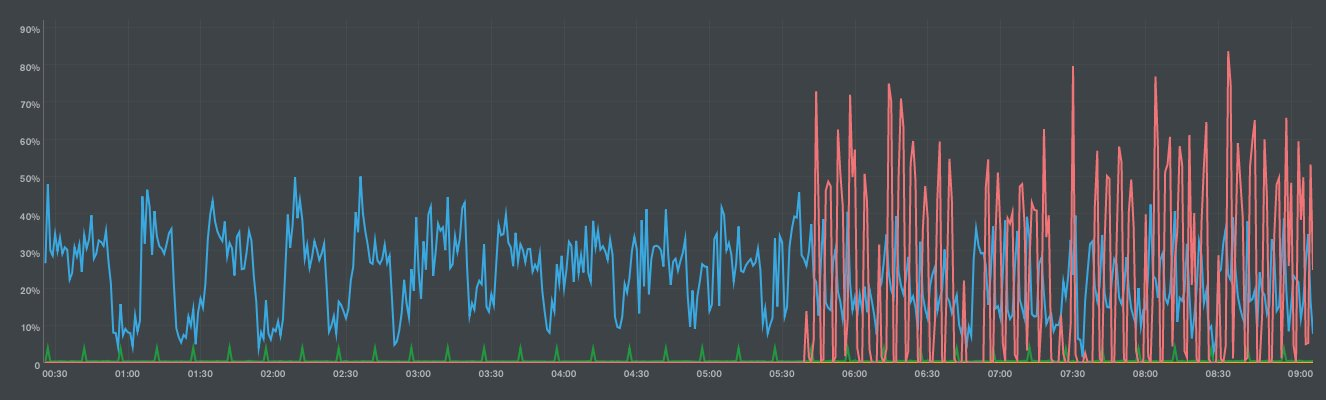Click the 0 y-axis label
1326x400 pixels.
pos(36,365)
